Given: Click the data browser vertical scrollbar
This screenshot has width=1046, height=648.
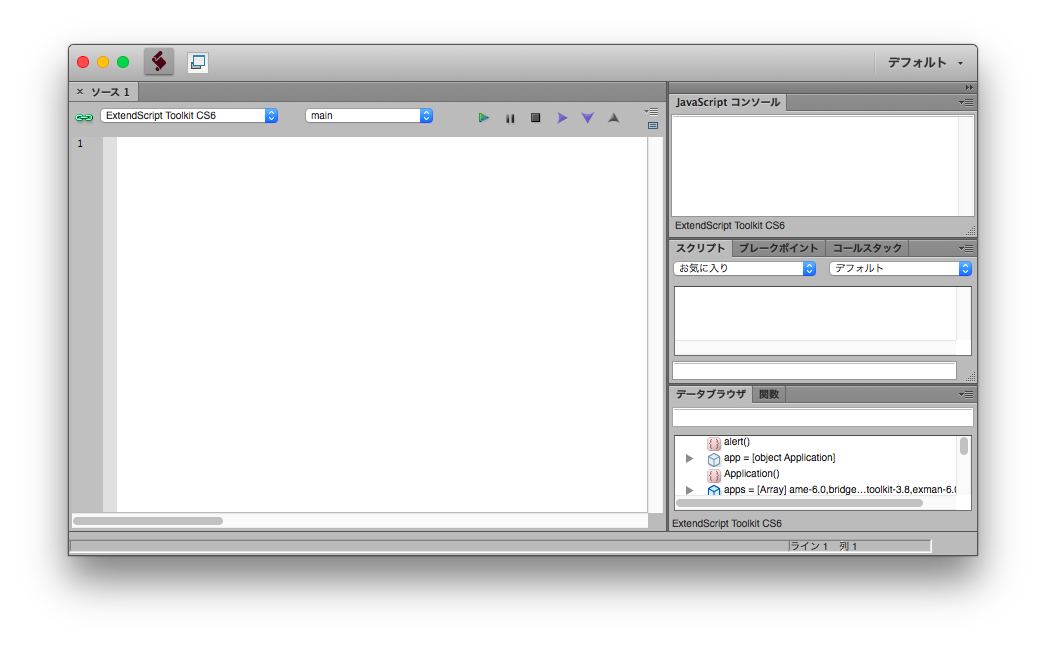Looking at the screenshot, I should pyautogui.click(x=963, y=446).
